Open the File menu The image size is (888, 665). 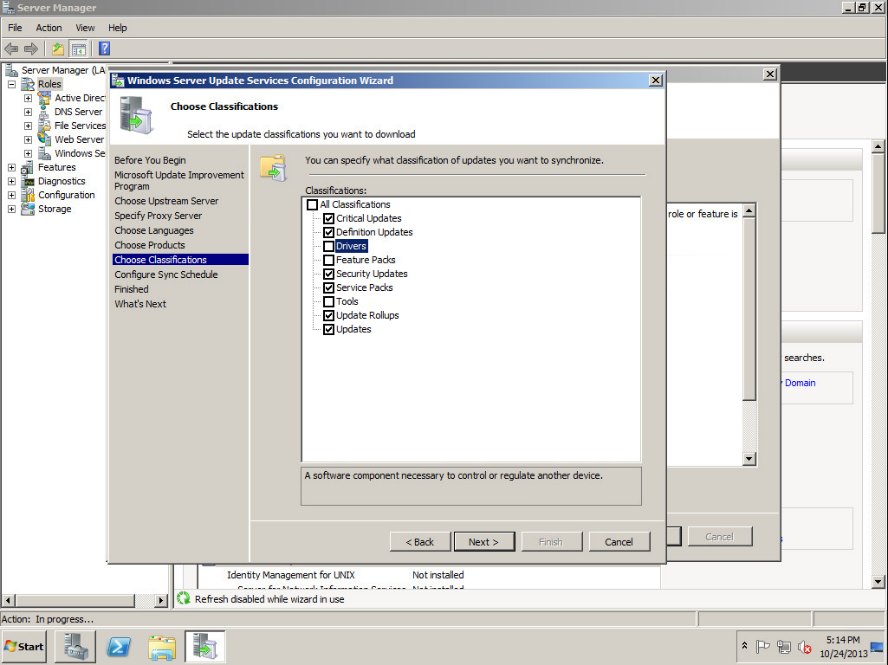click(x=15, y=28)
